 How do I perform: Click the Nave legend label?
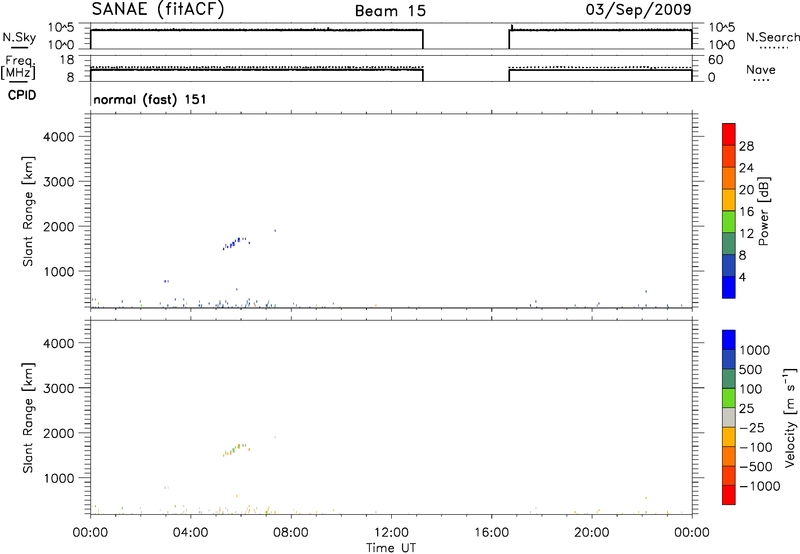click(761, 70)
